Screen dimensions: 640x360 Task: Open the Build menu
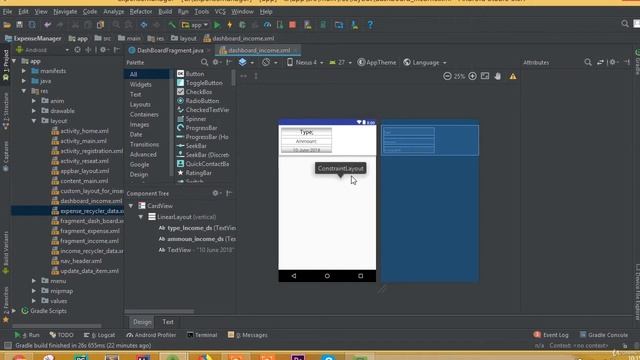[x=165, y=12]
